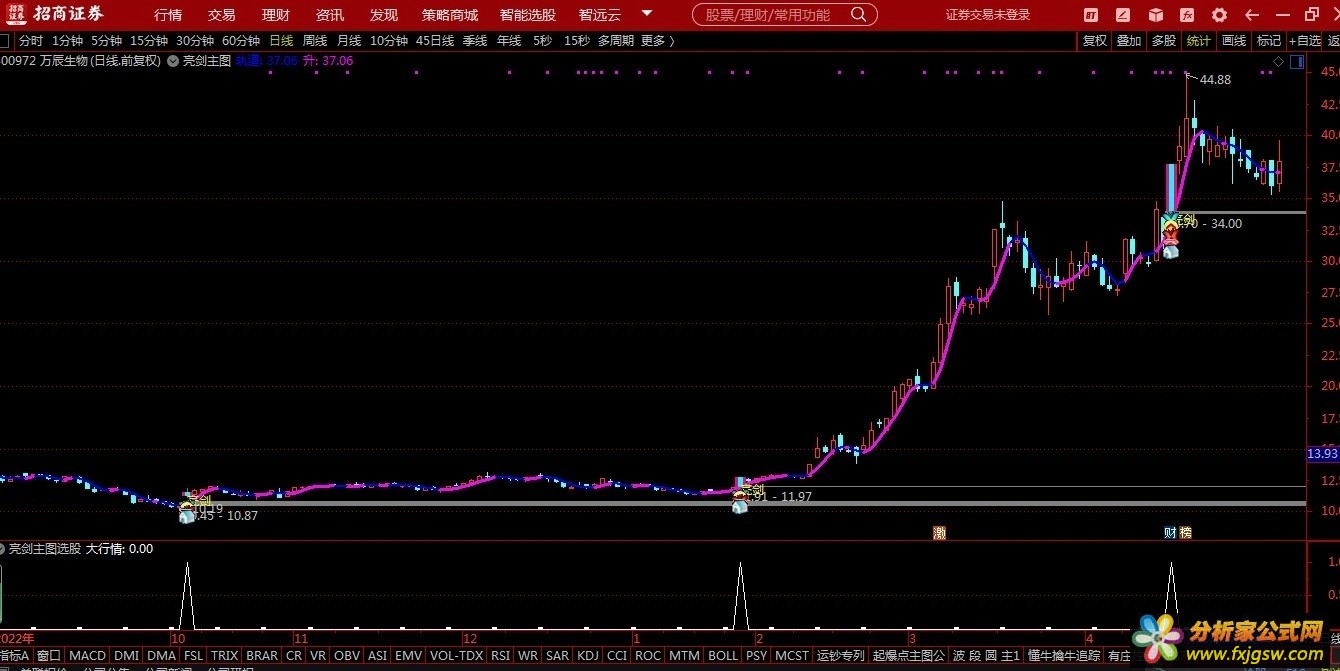Select the BOLL indicator tab
This screenshot has width=1340, height=671.
click(x=722, y=656)
